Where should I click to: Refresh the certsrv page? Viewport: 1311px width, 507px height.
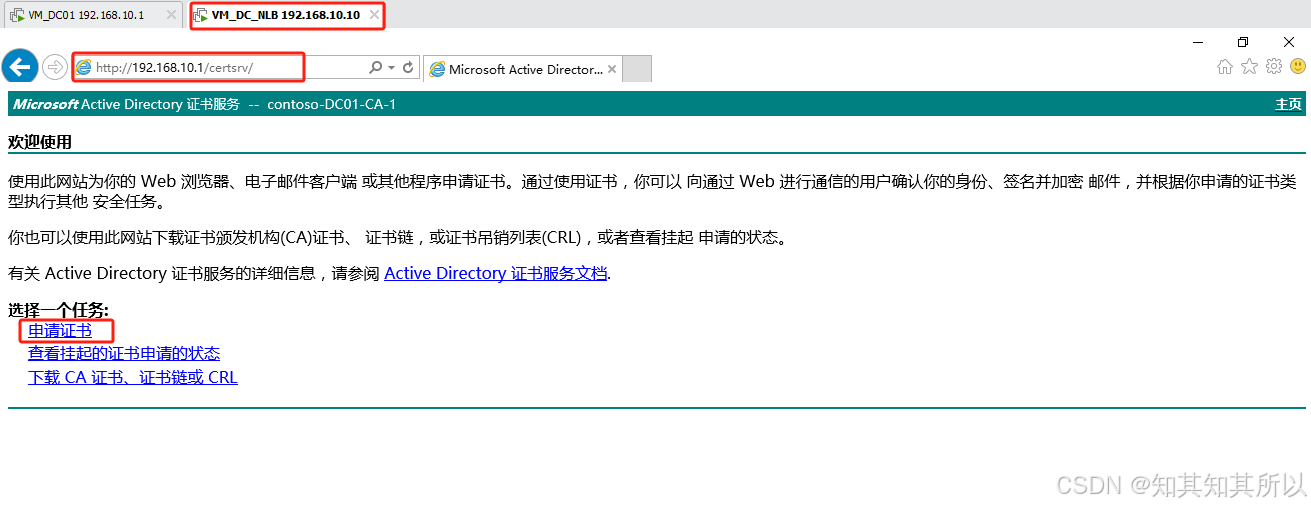click(408, 68)
